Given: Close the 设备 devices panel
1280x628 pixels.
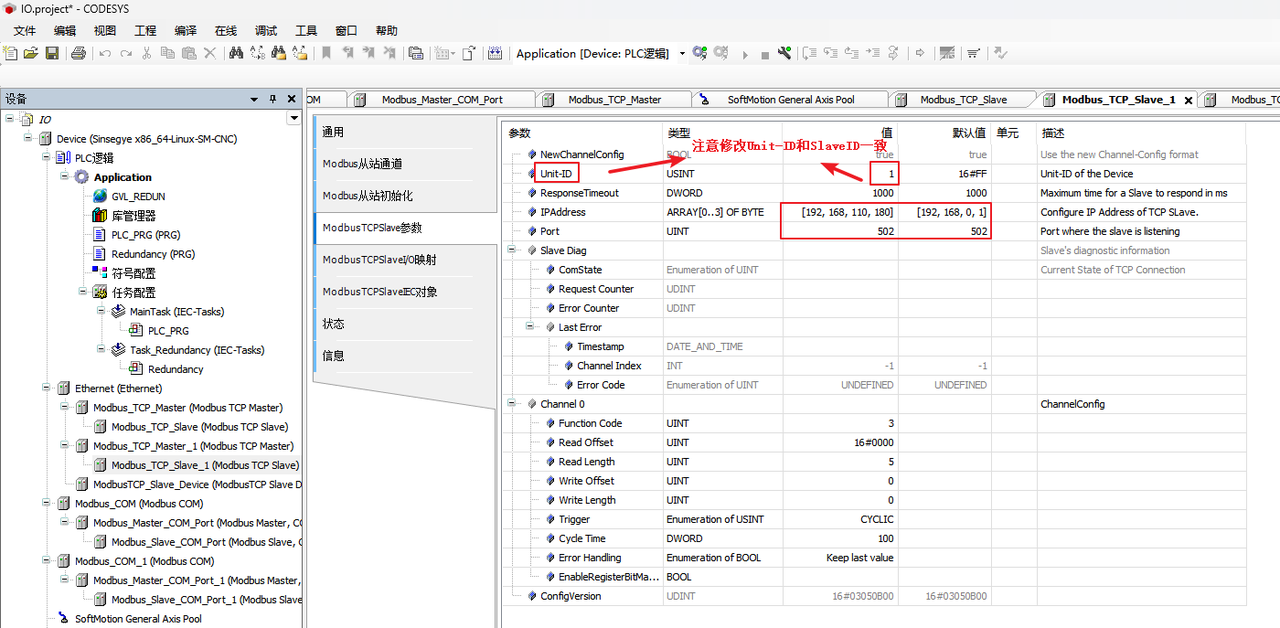Looking at the screenshot, I should point(292,99).
